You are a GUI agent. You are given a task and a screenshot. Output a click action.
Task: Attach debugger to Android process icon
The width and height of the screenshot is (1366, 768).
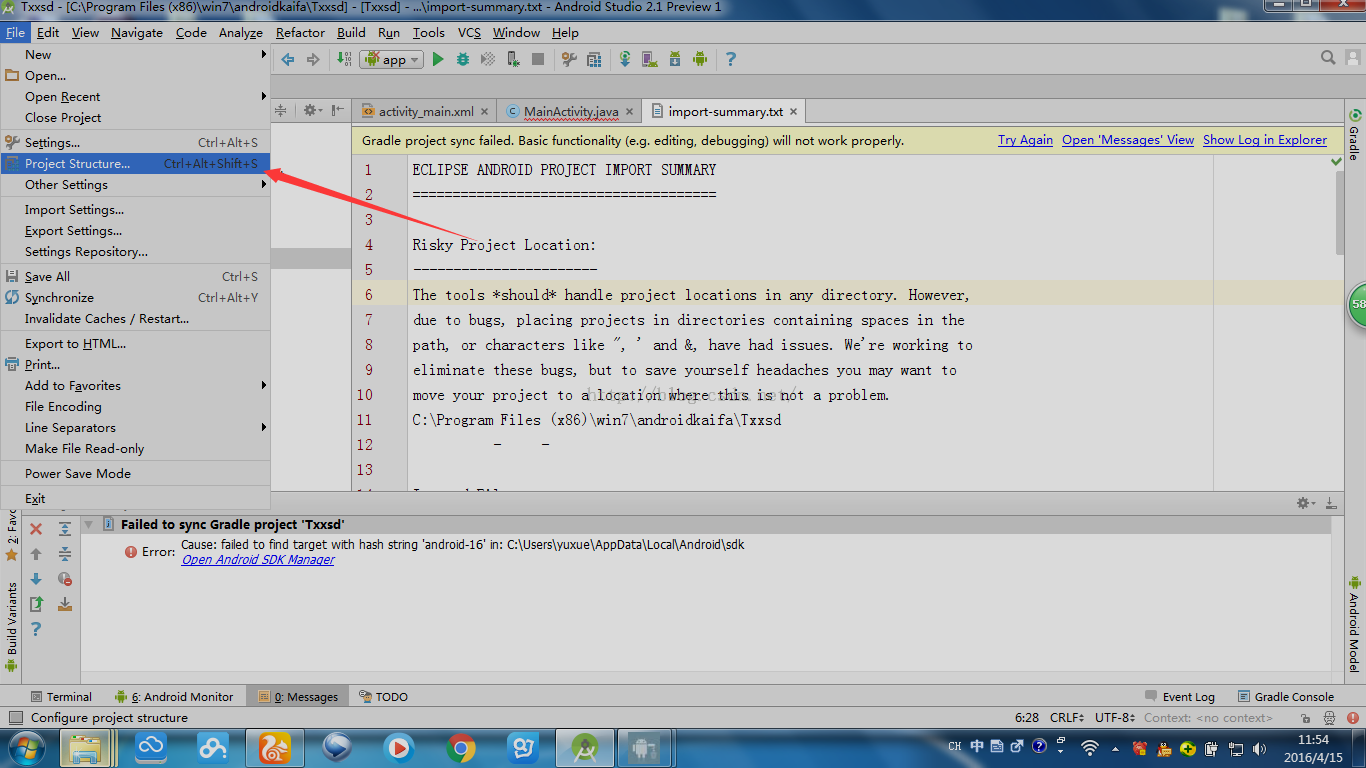tap(513, 60)
